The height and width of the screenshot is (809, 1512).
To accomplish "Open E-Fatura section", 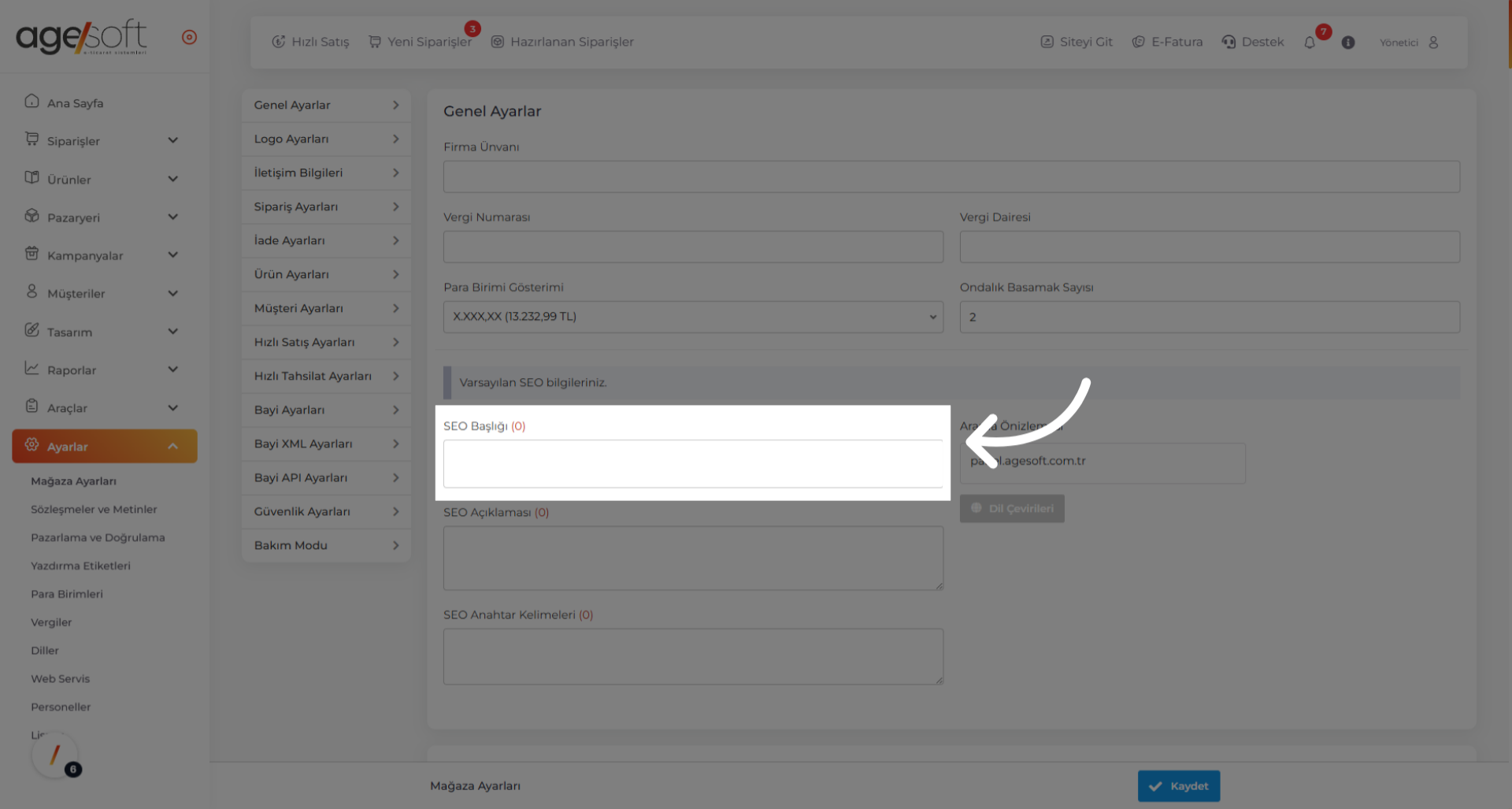I will (x=1167, y=42).
